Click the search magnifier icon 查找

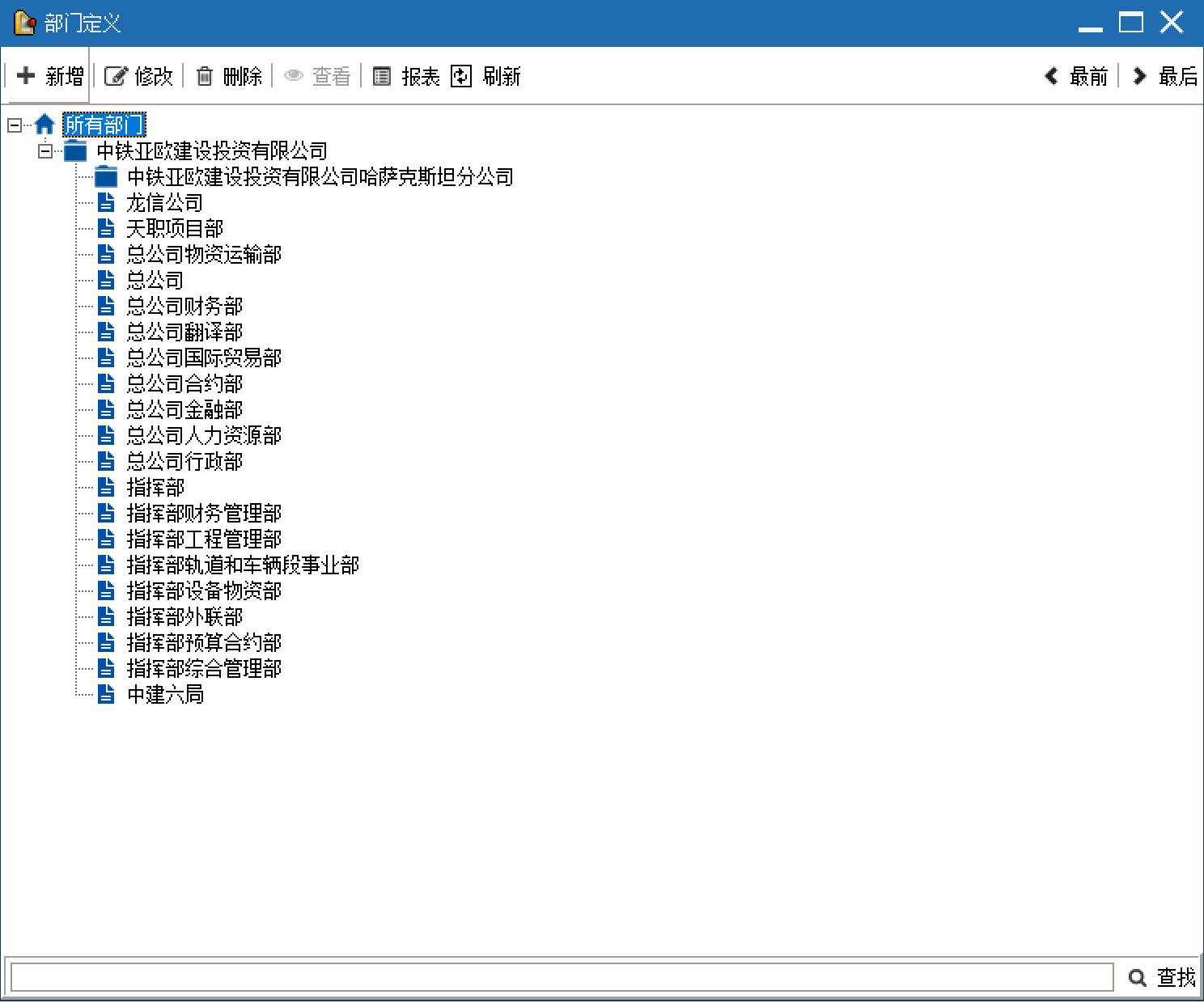1137,977
